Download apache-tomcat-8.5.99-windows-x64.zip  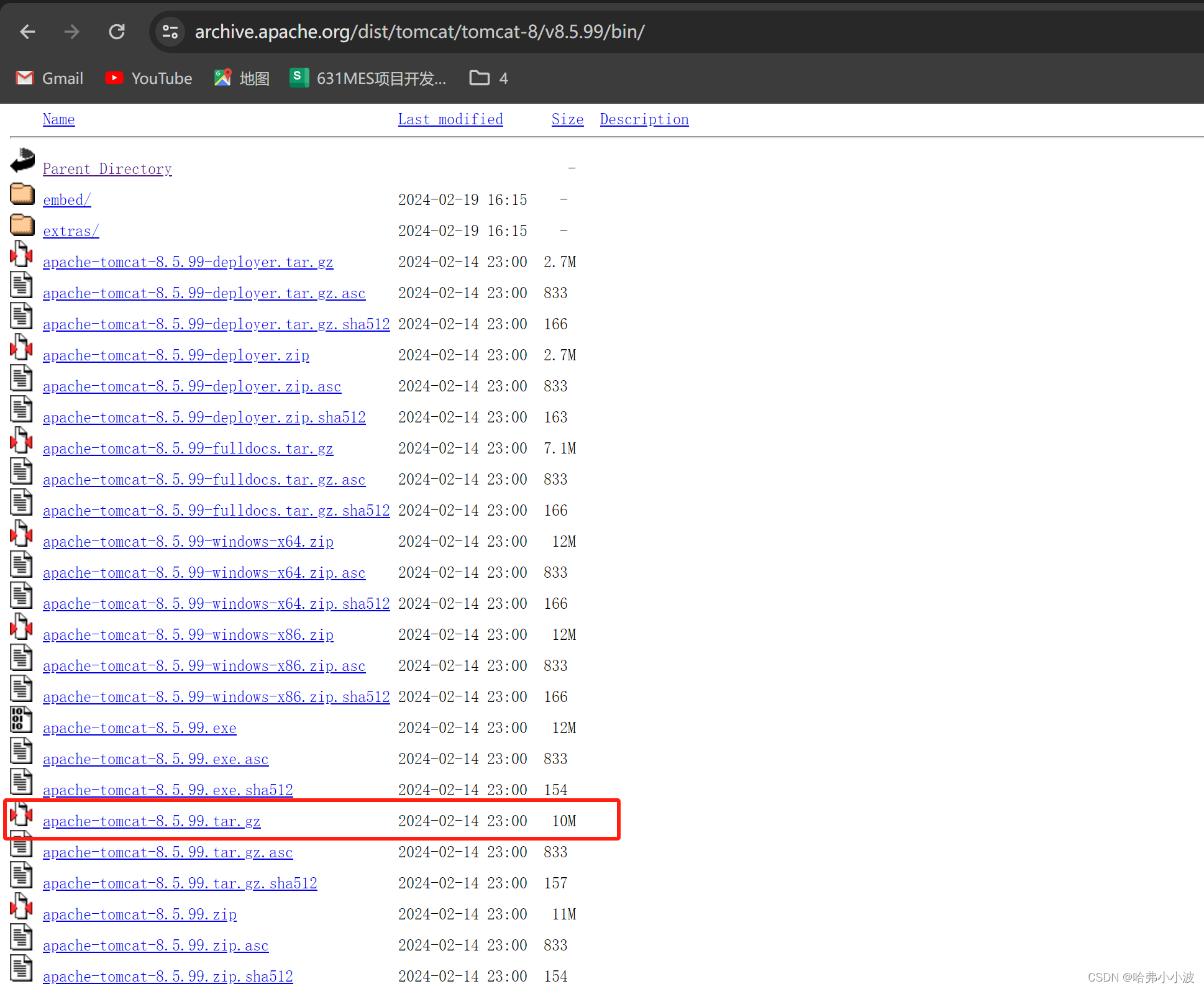click(x=188, y=542)
